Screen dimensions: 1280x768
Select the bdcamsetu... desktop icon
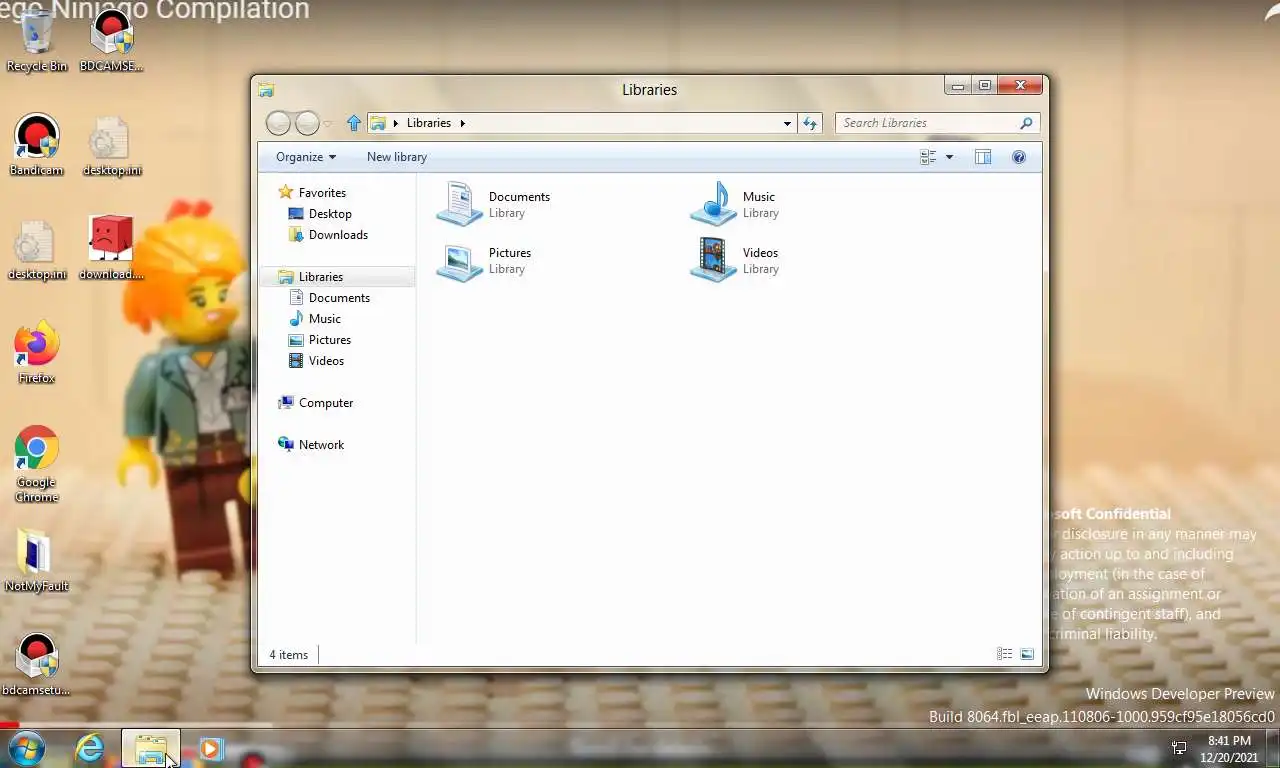pyautogui.click(x=37, y=665)
